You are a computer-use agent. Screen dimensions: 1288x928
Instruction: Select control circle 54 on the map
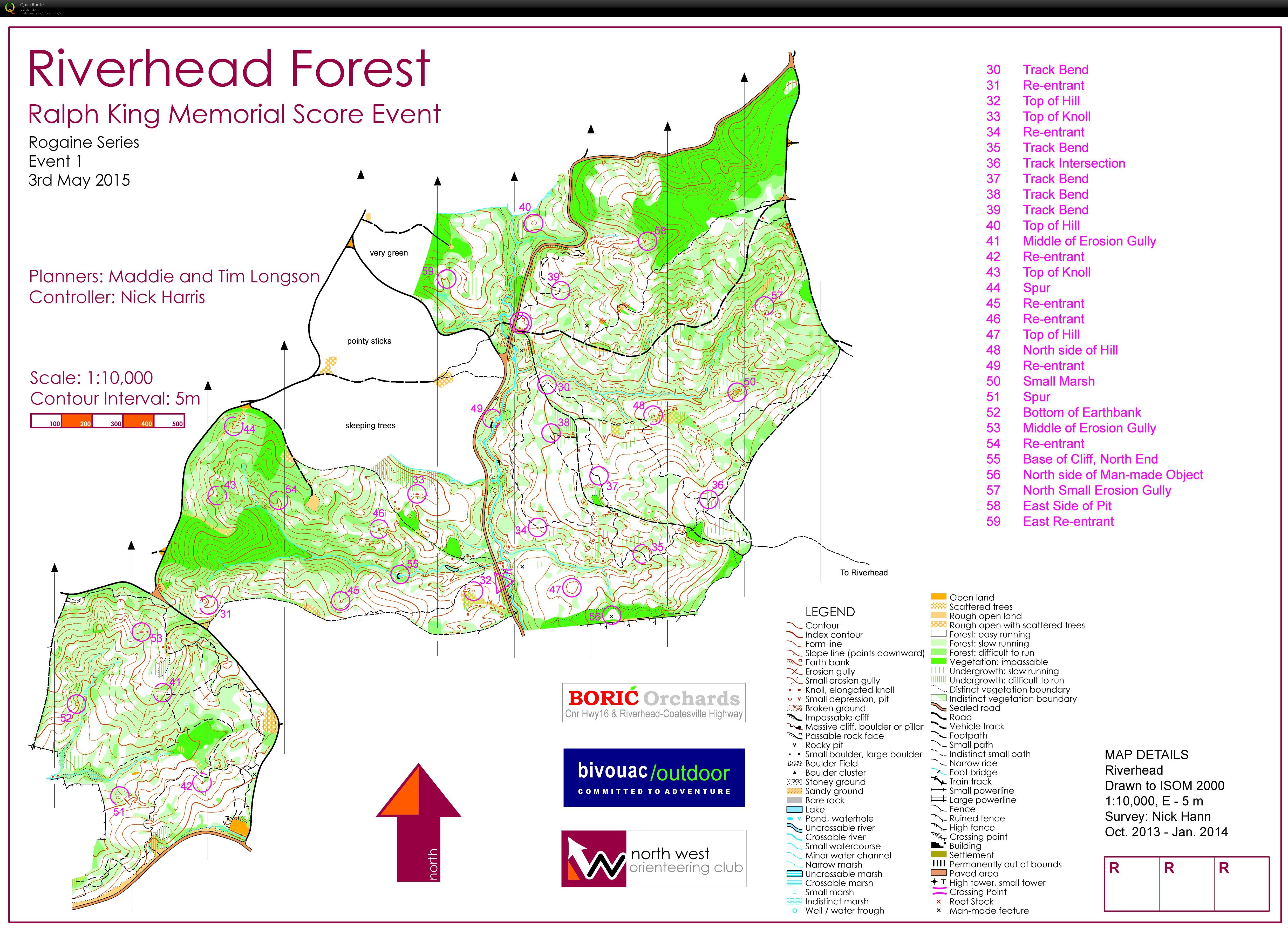(x=278, y=500)
